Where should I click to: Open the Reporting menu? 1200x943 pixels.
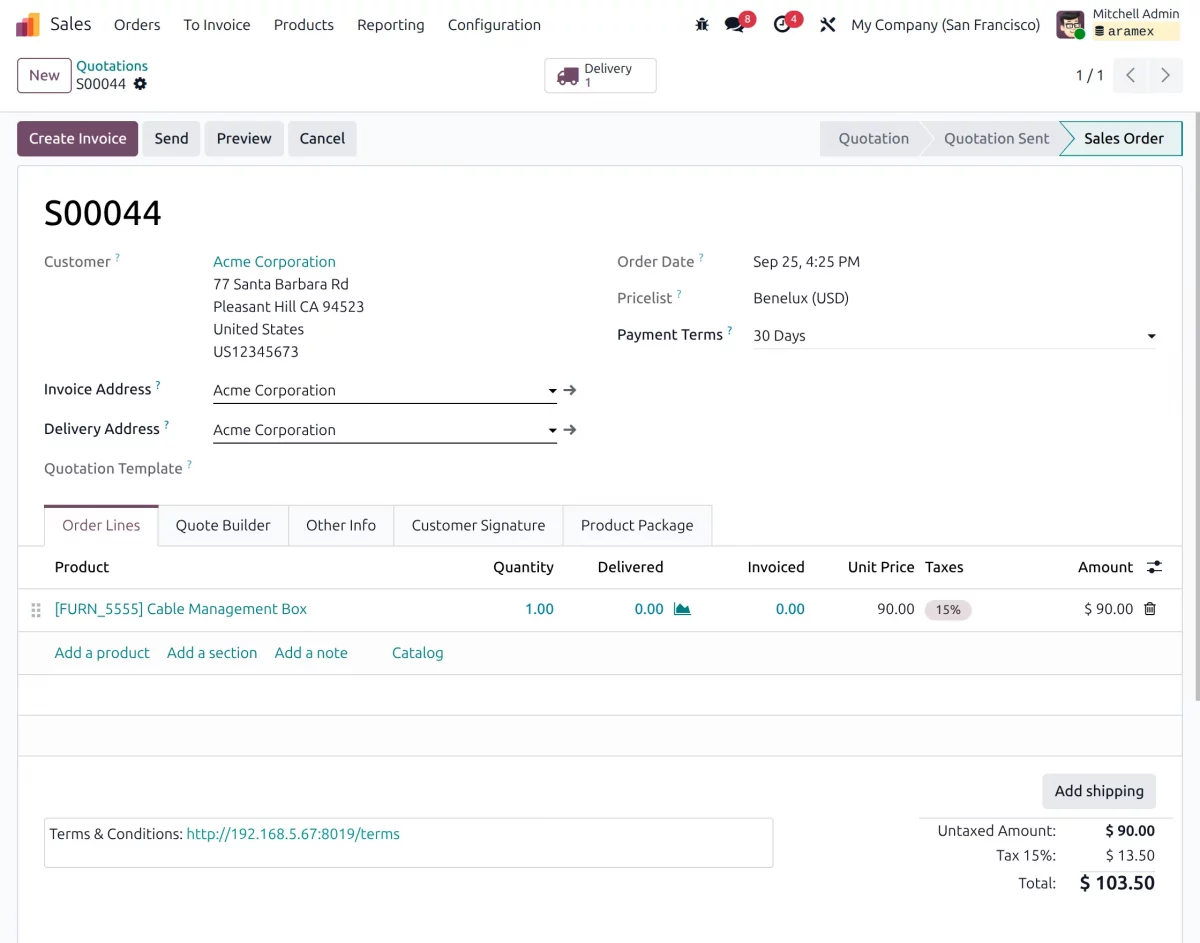391,25
